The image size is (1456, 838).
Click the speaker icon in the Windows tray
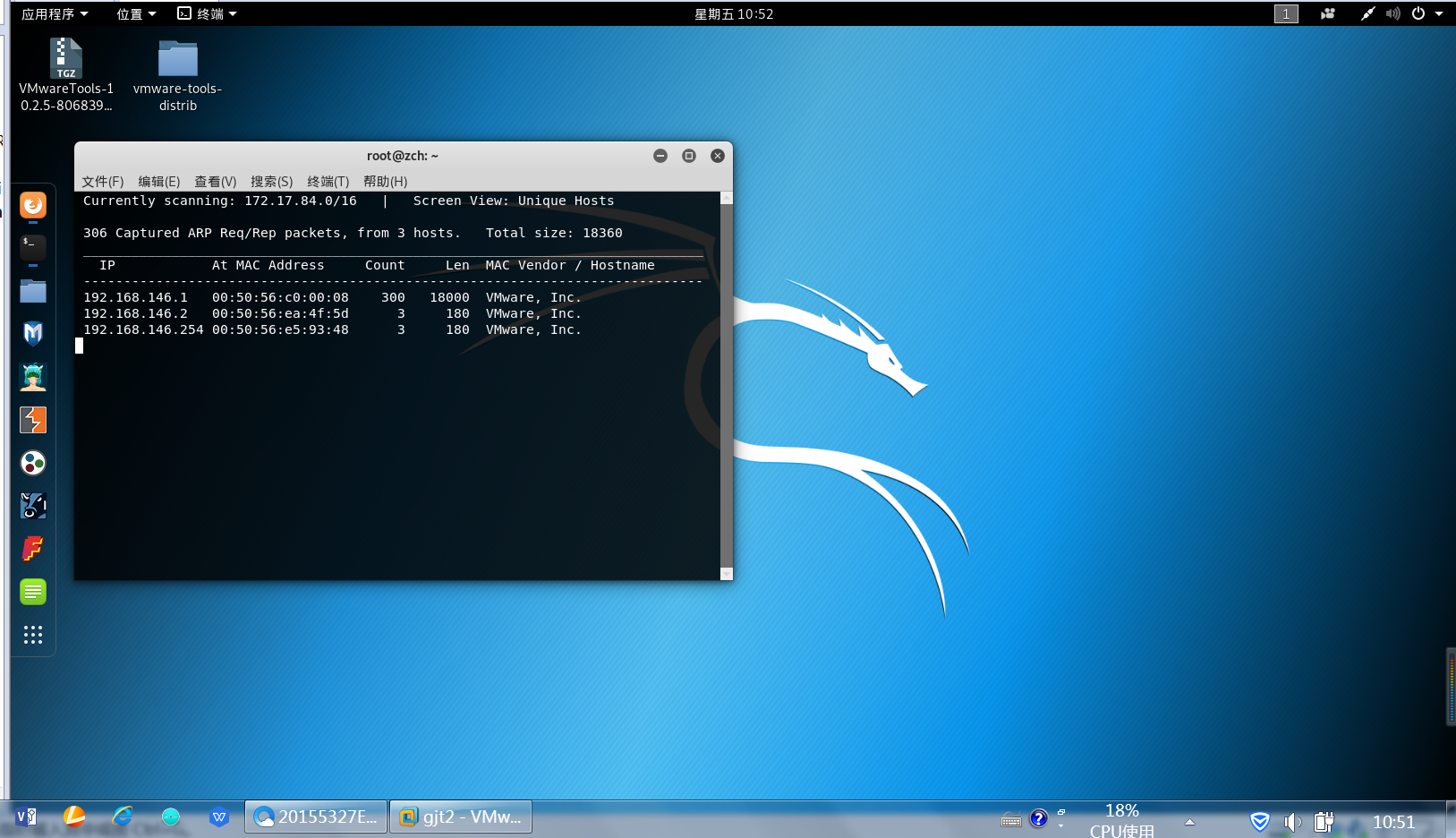(x=1292, y=821)
